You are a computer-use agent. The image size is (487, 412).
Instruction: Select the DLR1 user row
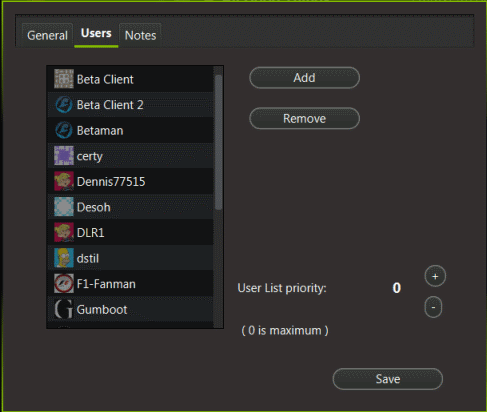[x=131, y=232]
